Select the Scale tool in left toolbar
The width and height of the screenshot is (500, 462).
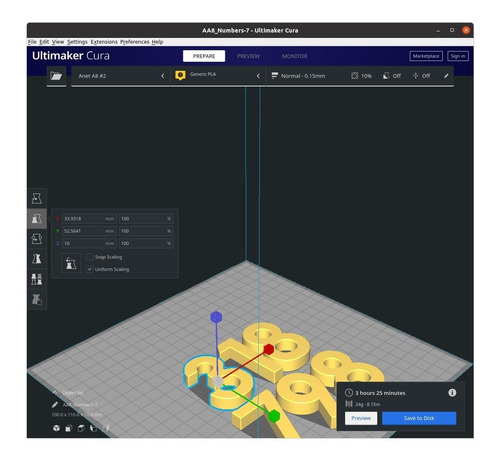point(37,219)
